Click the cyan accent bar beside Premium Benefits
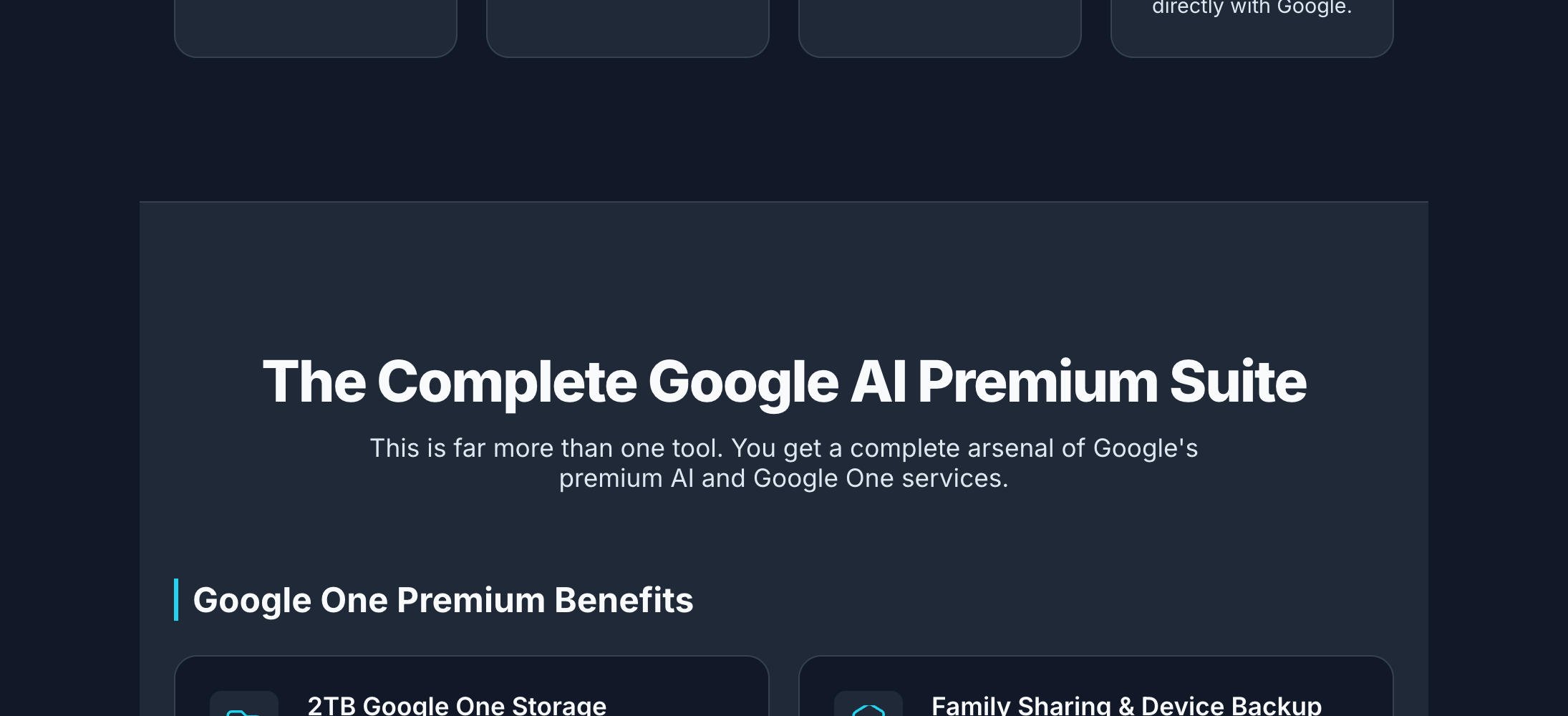 (x=176, y=600)
